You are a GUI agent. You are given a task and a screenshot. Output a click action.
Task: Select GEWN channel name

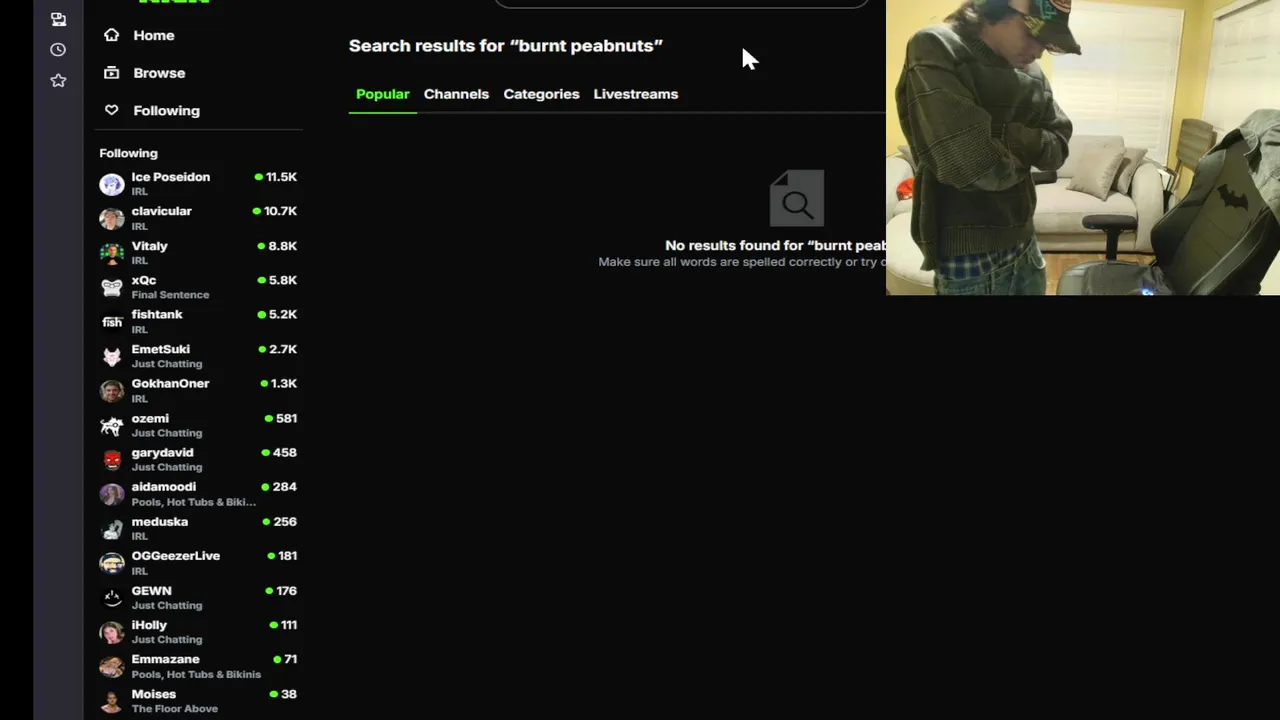151,591
